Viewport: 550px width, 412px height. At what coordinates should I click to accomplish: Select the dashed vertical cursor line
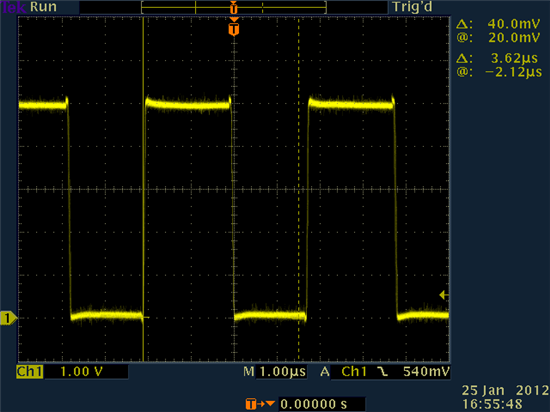pos(299,189)
